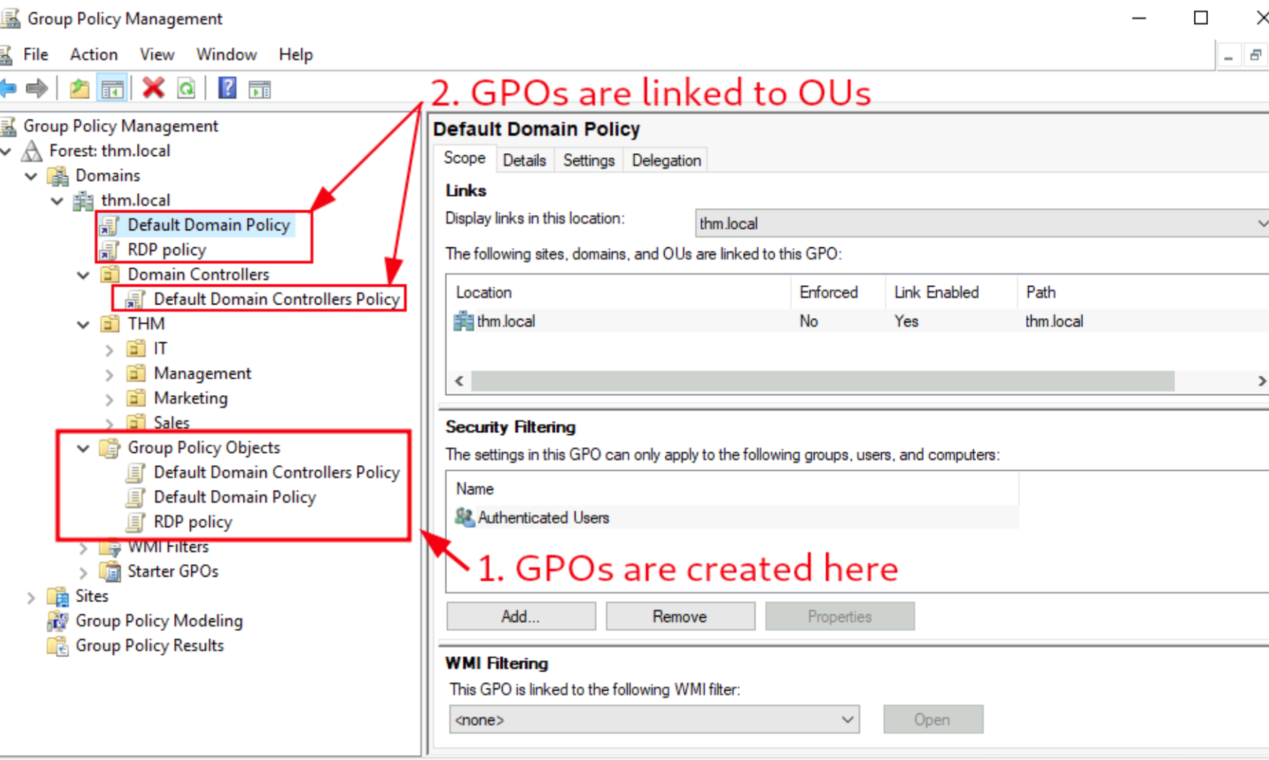Select the Domains container icon in the tree
The height and width of the screenshot is (760, 1269).
point(59,175)
